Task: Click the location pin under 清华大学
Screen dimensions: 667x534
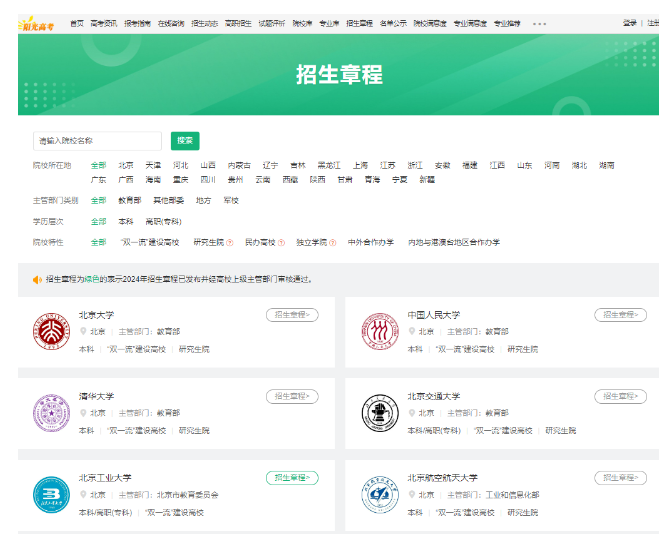Action: coord(83,413)
